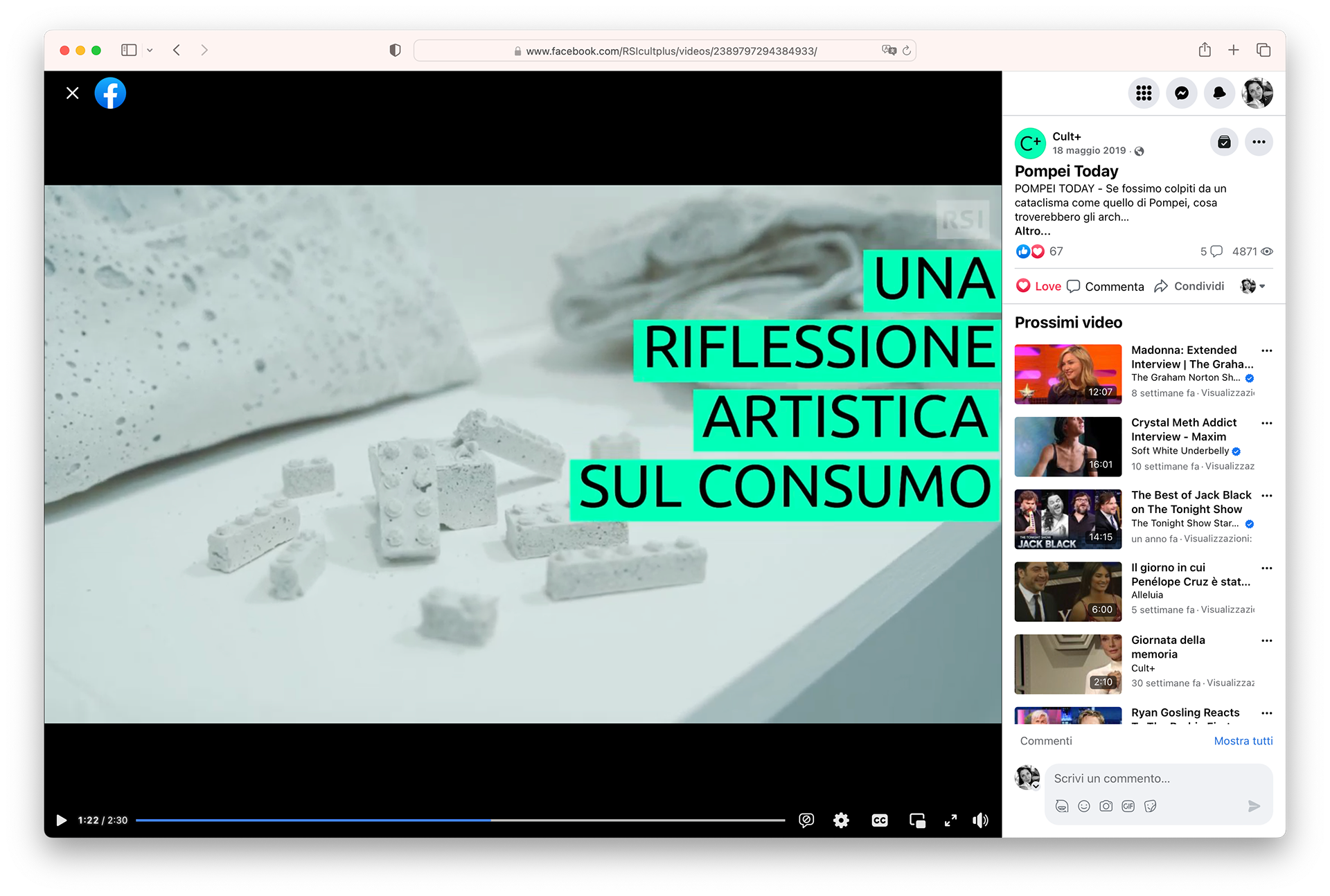The width and height of the screenshot is (1330, 896).
Task: Open options for Jack Black video
Action: pyautogui.click(x=1267, y=496)
